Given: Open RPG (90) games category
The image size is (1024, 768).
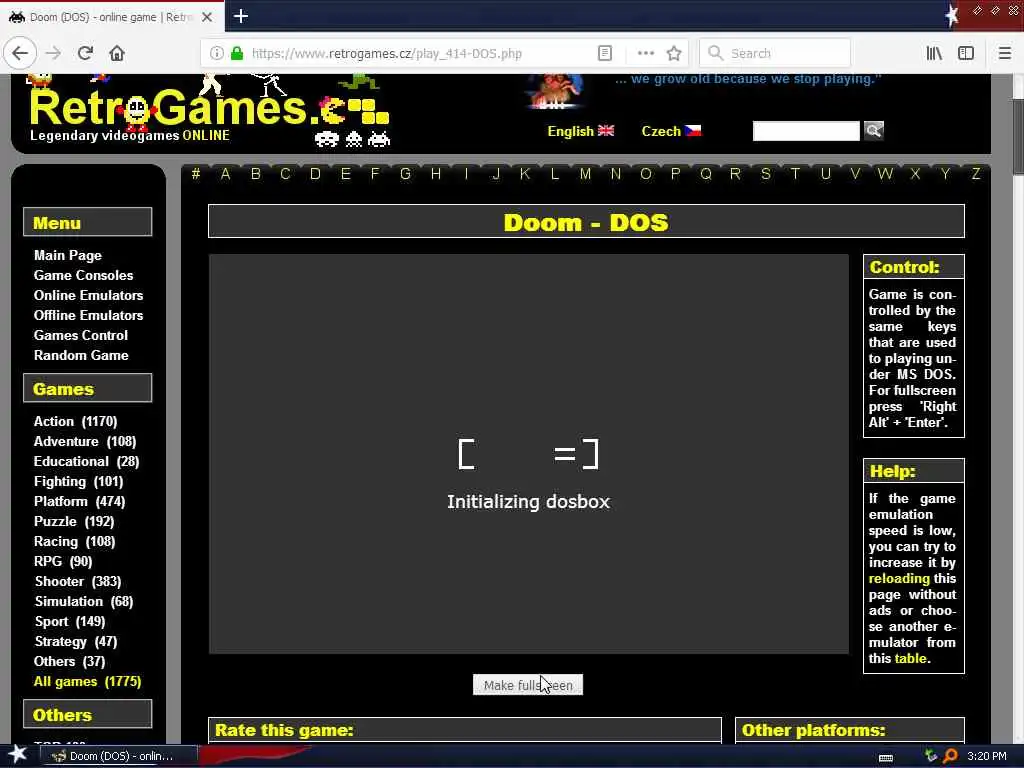Looking at the screenshot, I should (x=63, y=562).
